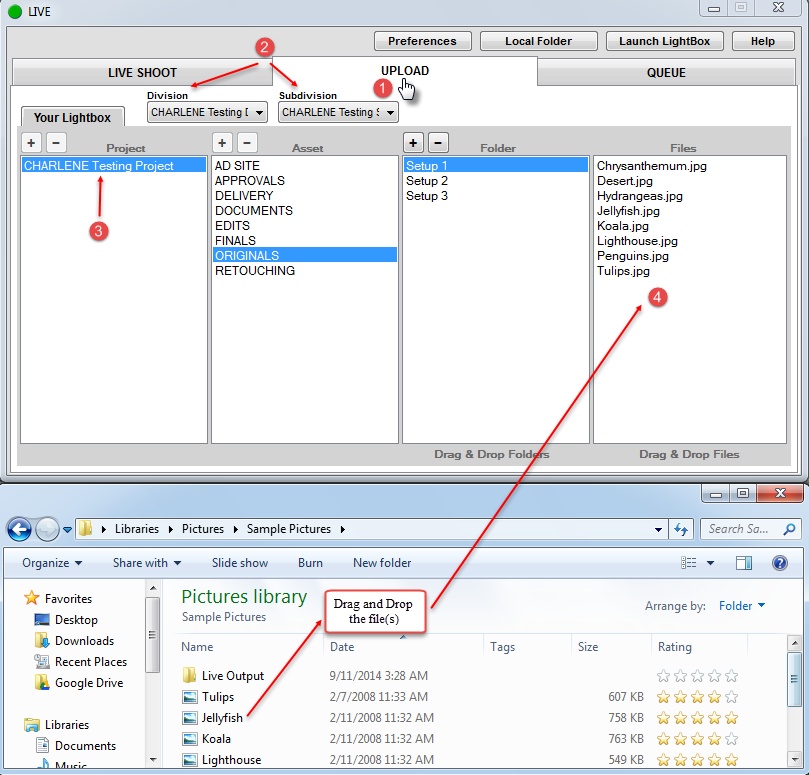Open the Subdivision dropdown
809x775 pixels.
pyautogui.click(x=338, y=112)
